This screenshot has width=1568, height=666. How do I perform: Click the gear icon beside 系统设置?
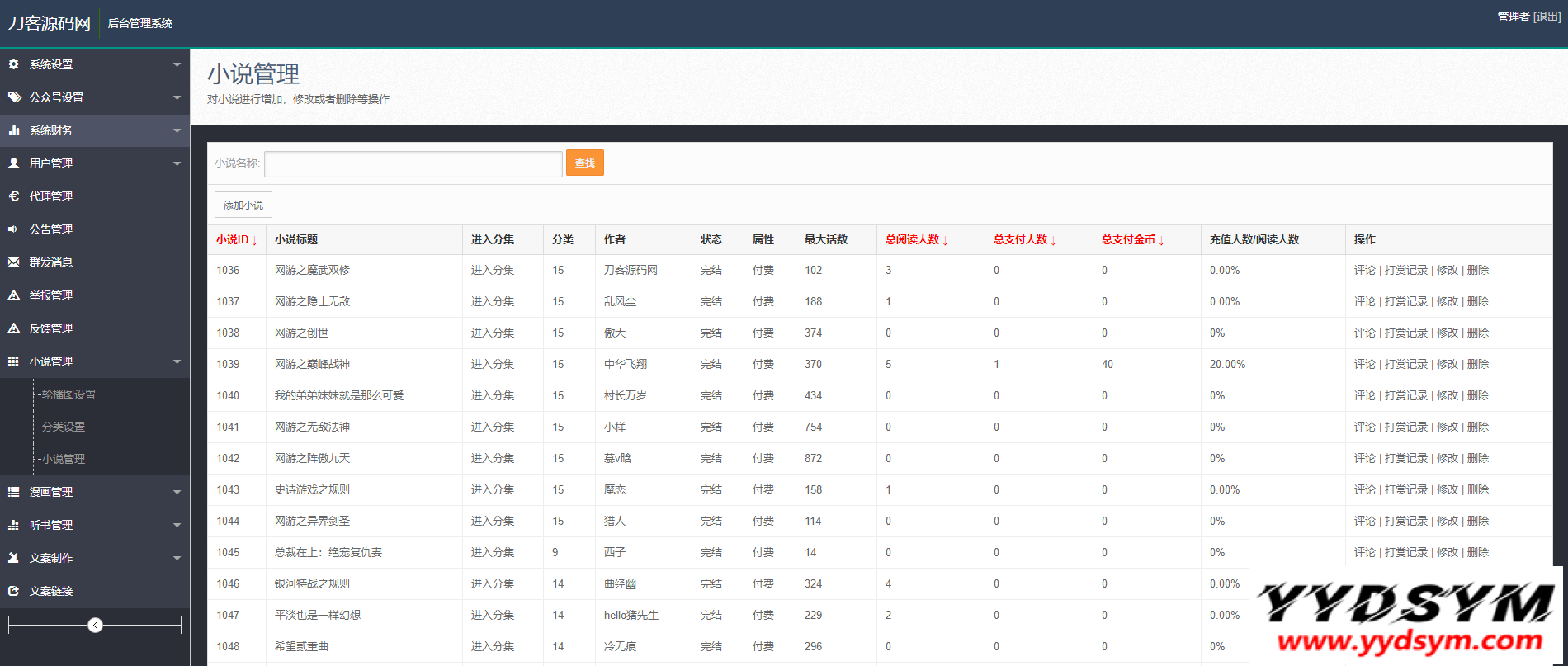[14, 64]
